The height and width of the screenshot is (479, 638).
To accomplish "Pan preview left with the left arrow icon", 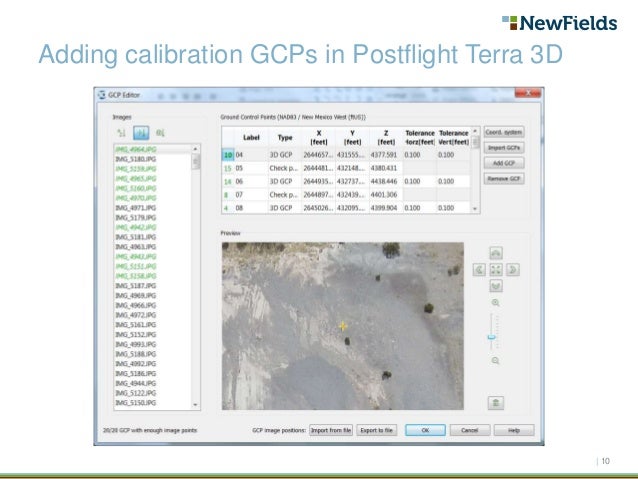I will (479, 269).
